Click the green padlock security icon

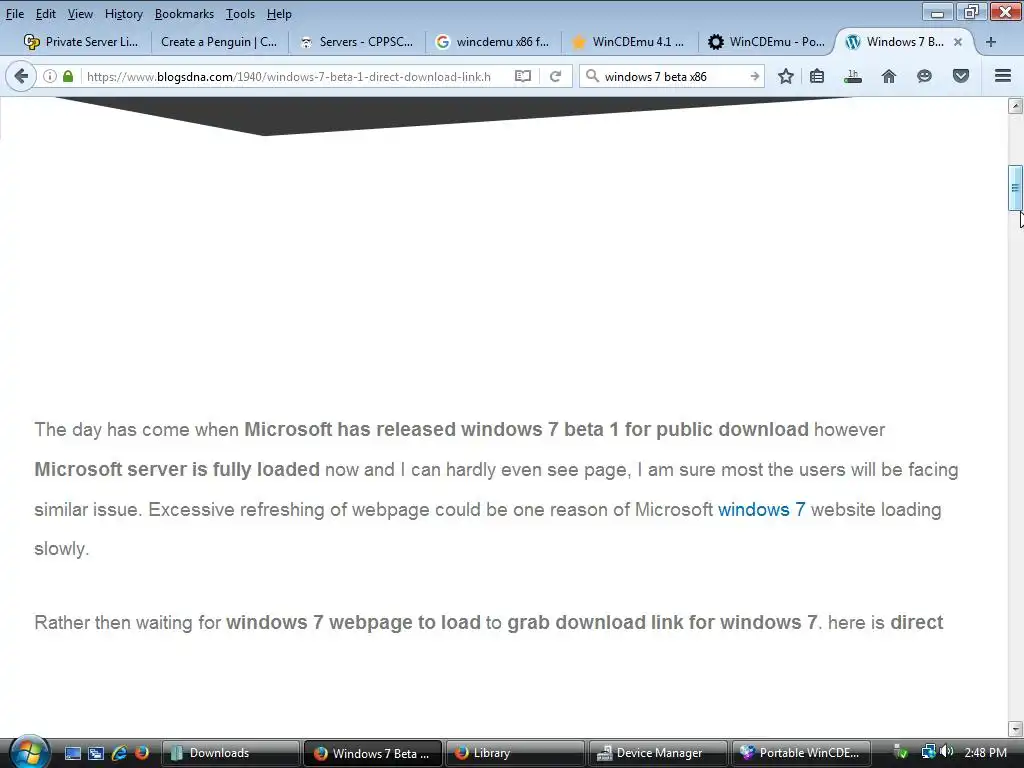[68, 76]
